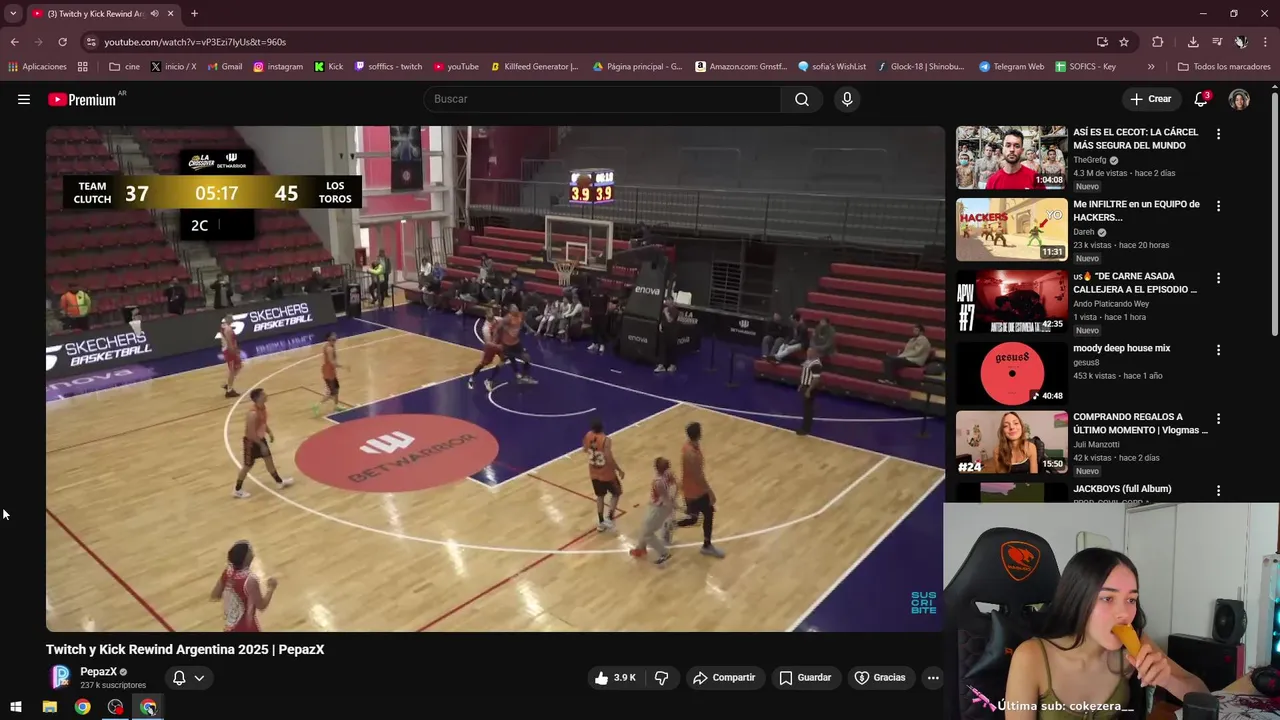
Task: Show more bookmarks overflow chevron
Action: pyautogui.click(x=1151, y=67)
